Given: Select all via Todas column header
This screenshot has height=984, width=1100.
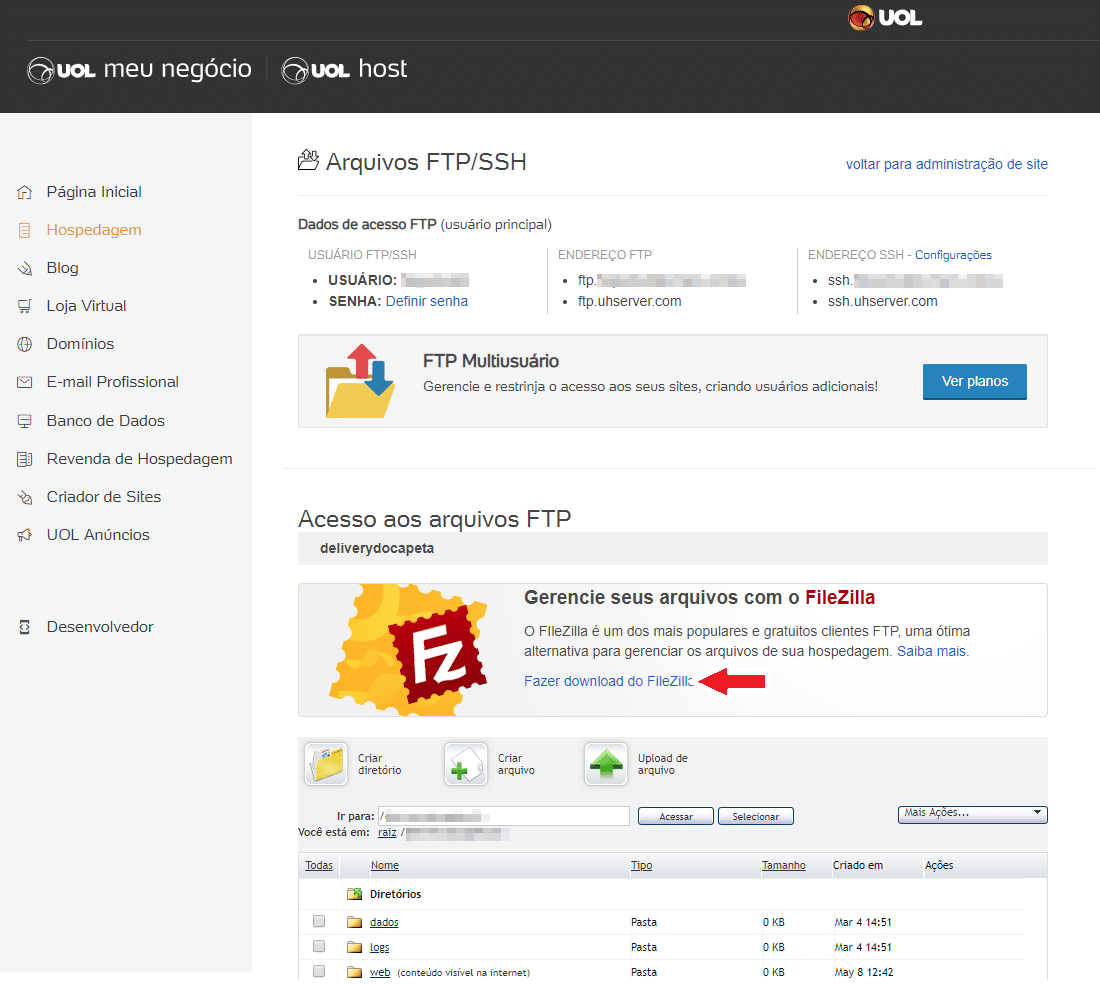Looking at the screenshot, I should [318, 865].
